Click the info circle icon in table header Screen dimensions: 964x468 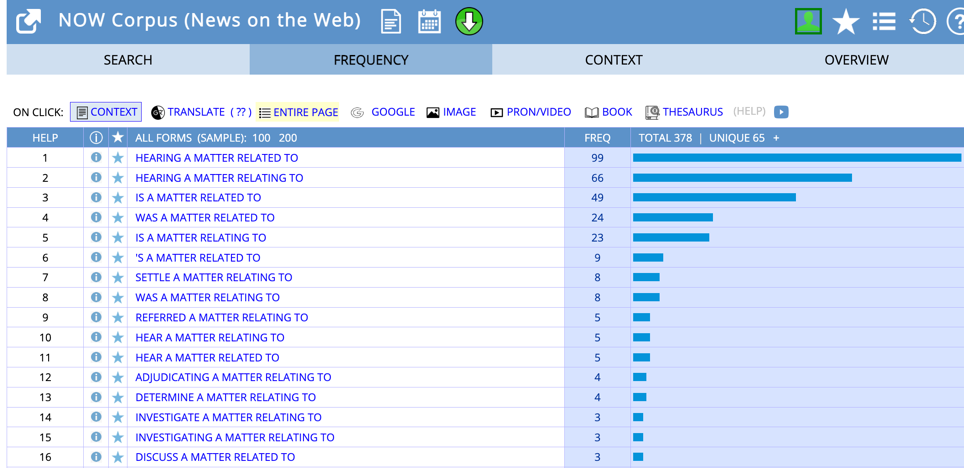pos(96,138)
